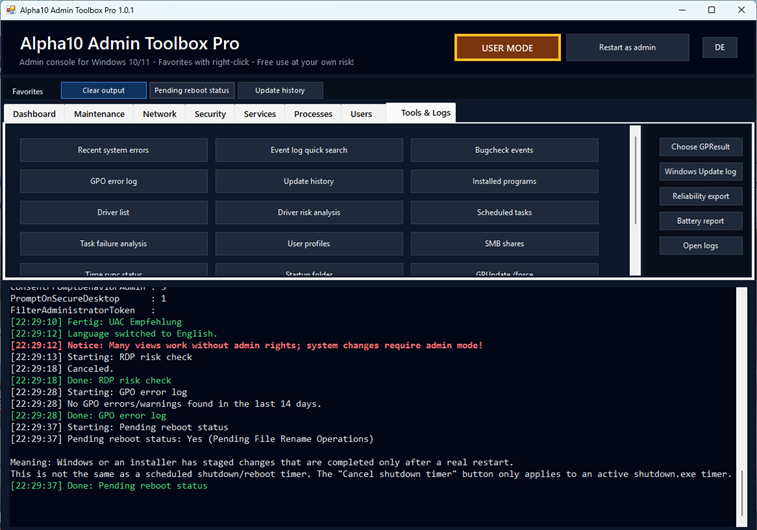
Task: Show the Driver list
Action: (x=113, y=212)
